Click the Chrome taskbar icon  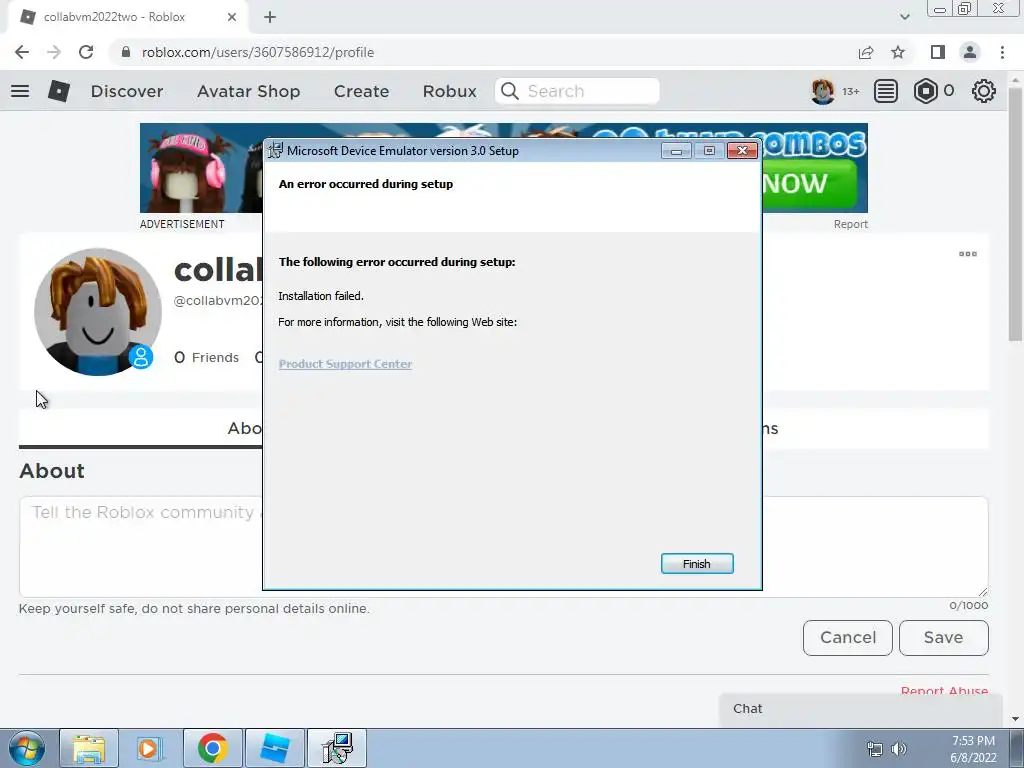(x=212, y=748)
